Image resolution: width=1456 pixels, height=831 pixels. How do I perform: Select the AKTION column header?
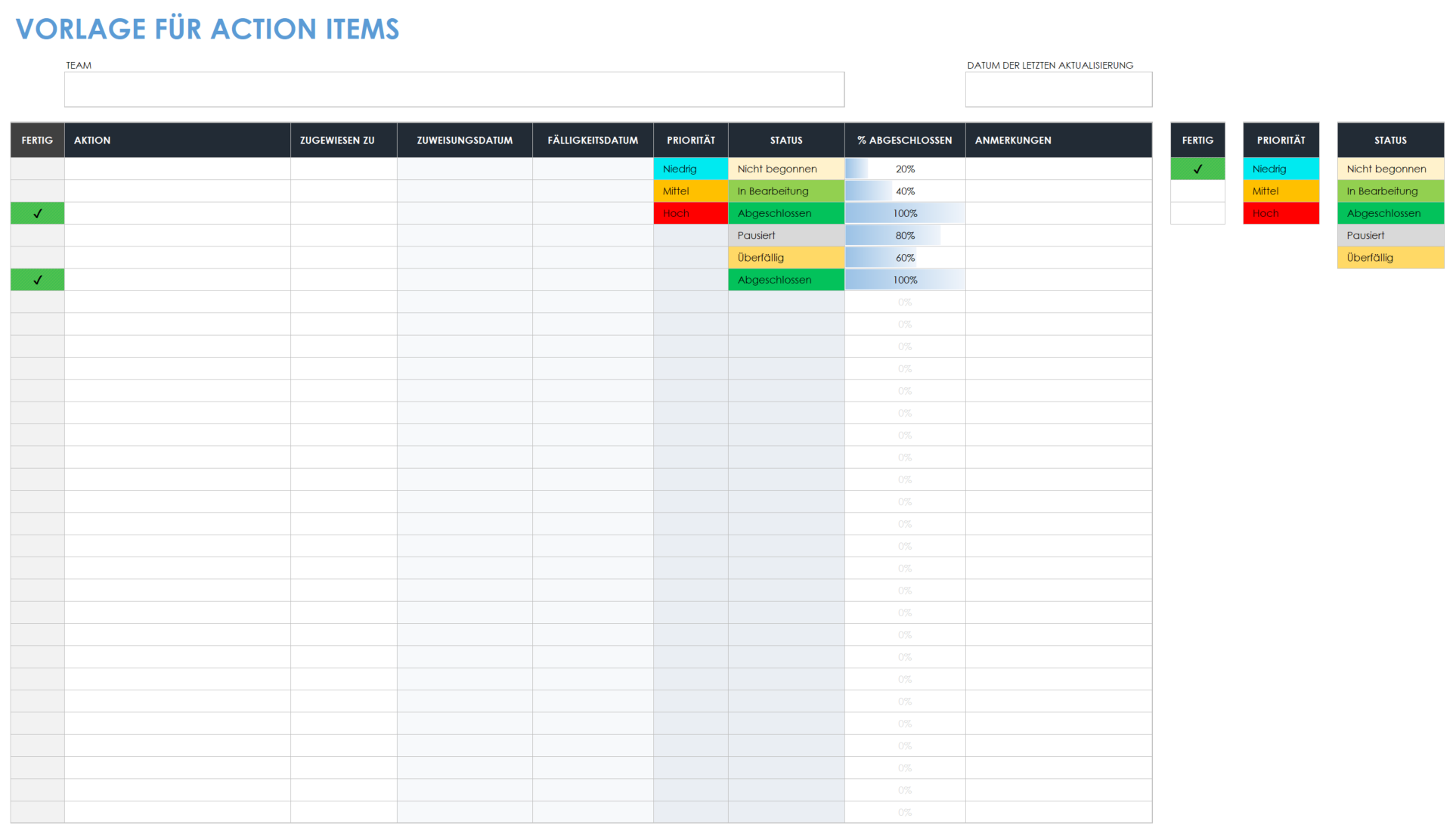[178, 140]
